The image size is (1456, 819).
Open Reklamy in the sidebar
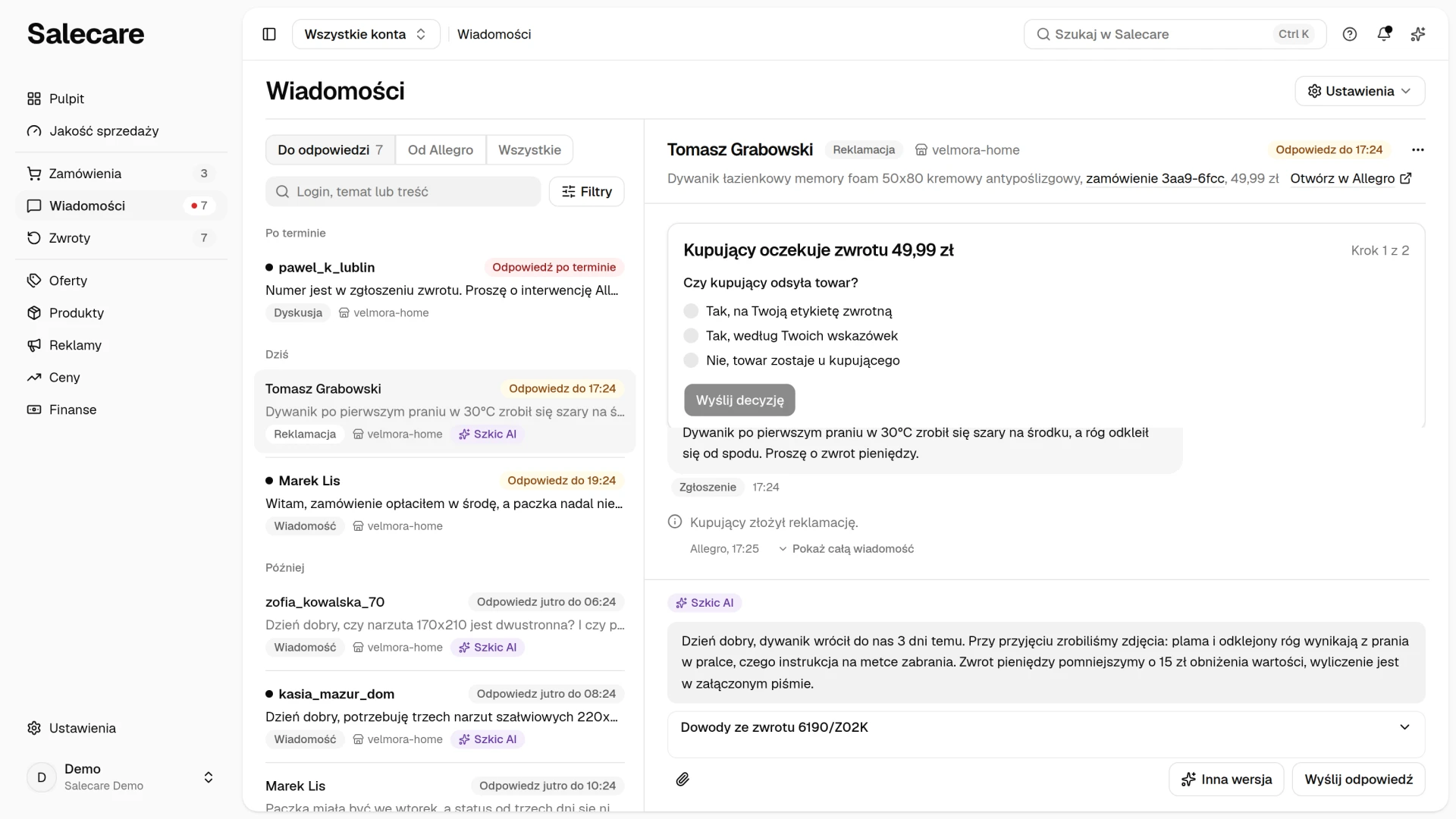[121, 345]
